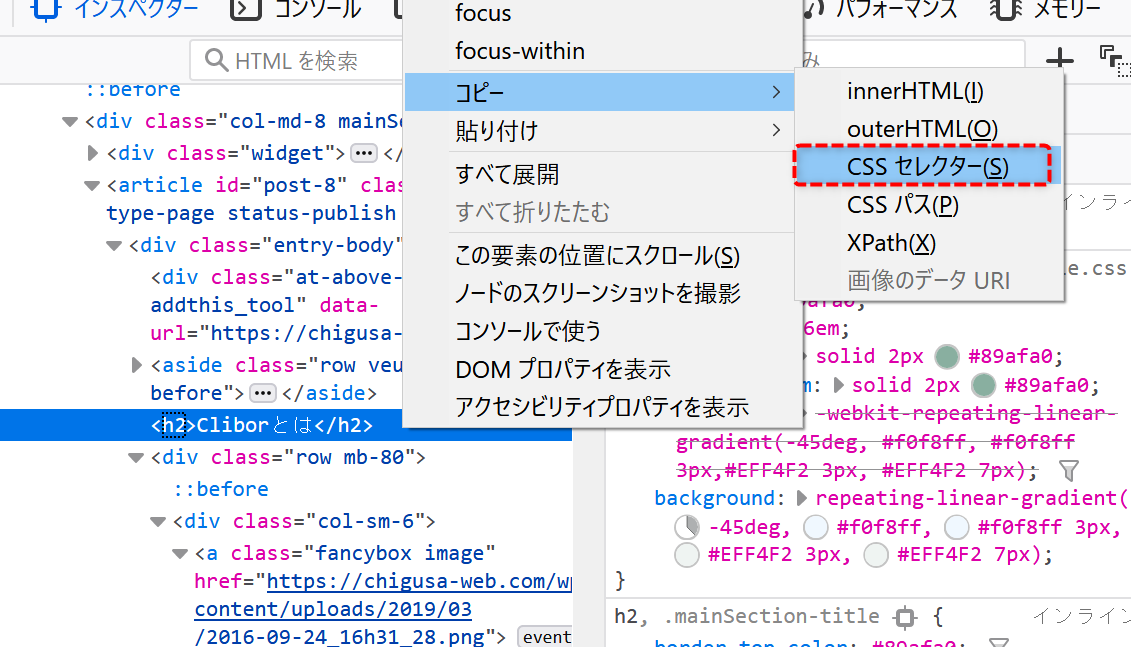The height and width of the screenshot is (647, 1131).
Task: Open the upper #89afa0 color swatch
Action: coord(946,356)
